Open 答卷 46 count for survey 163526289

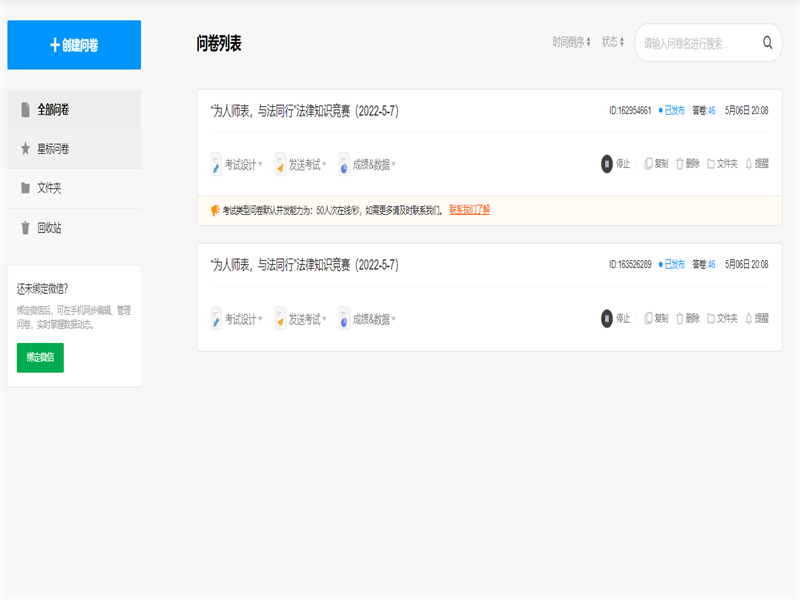pyautogui.click(x=704, y=264)
